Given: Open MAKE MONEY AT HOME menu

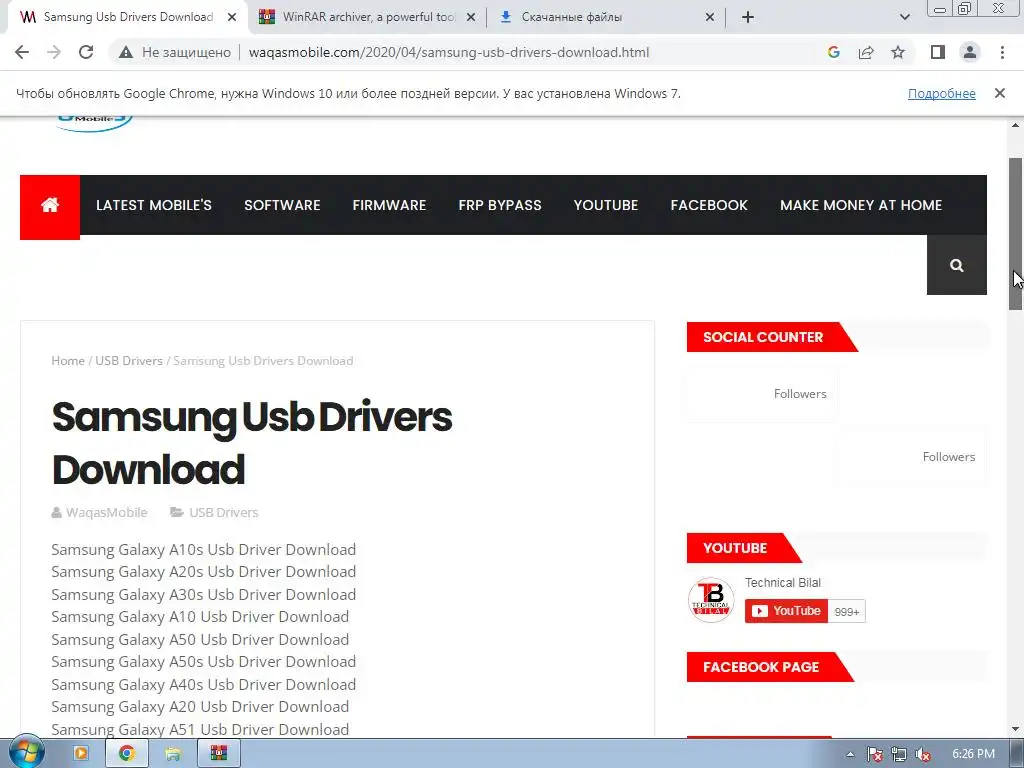Looking at the screenshot, I should (861, 205).
